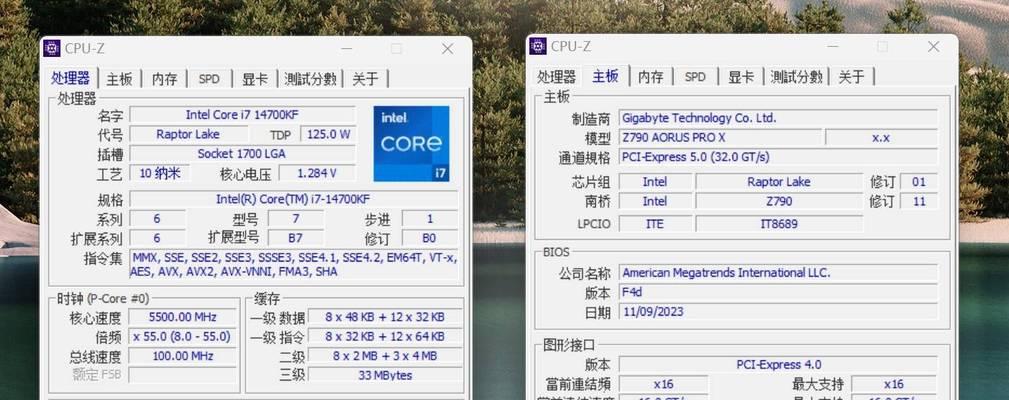This screenshot has height=400, width=1009.
Task: Click the multiplier value x 55.0 (8.0 - 55.0)
Action: (183, 336)
